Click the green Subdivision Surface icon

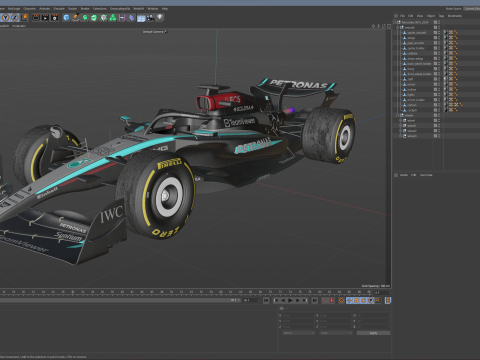coord(85,17)
